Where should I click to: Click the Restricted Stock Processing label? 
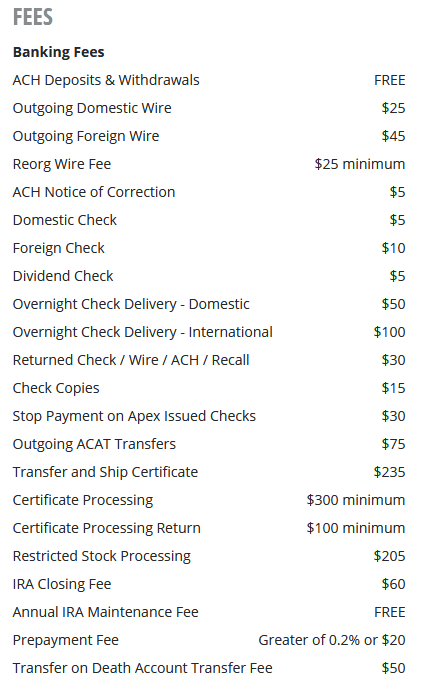point(102,556)
